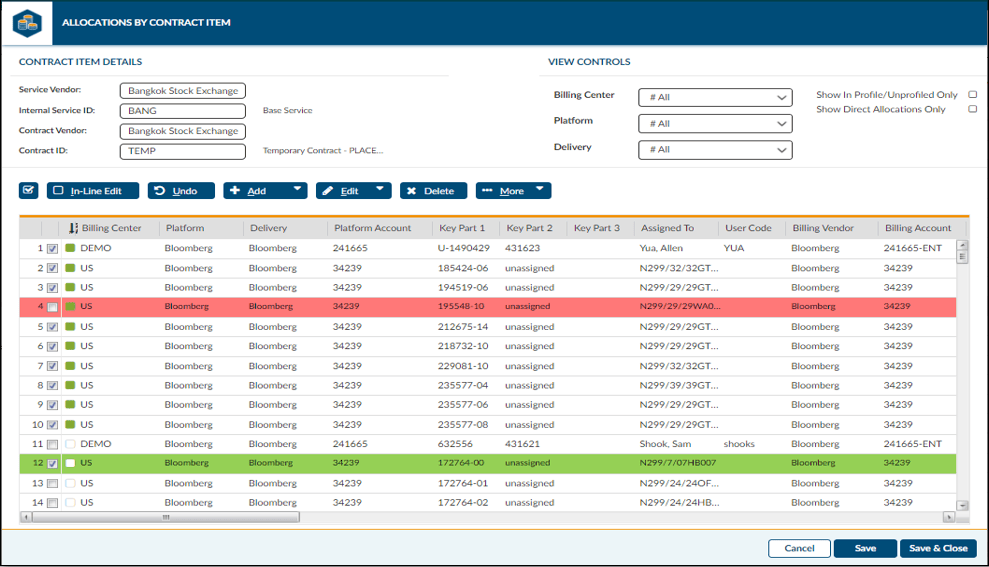Click white status square in row 14
The width and height of the screenshot is (989, 567).
(70, 503)
